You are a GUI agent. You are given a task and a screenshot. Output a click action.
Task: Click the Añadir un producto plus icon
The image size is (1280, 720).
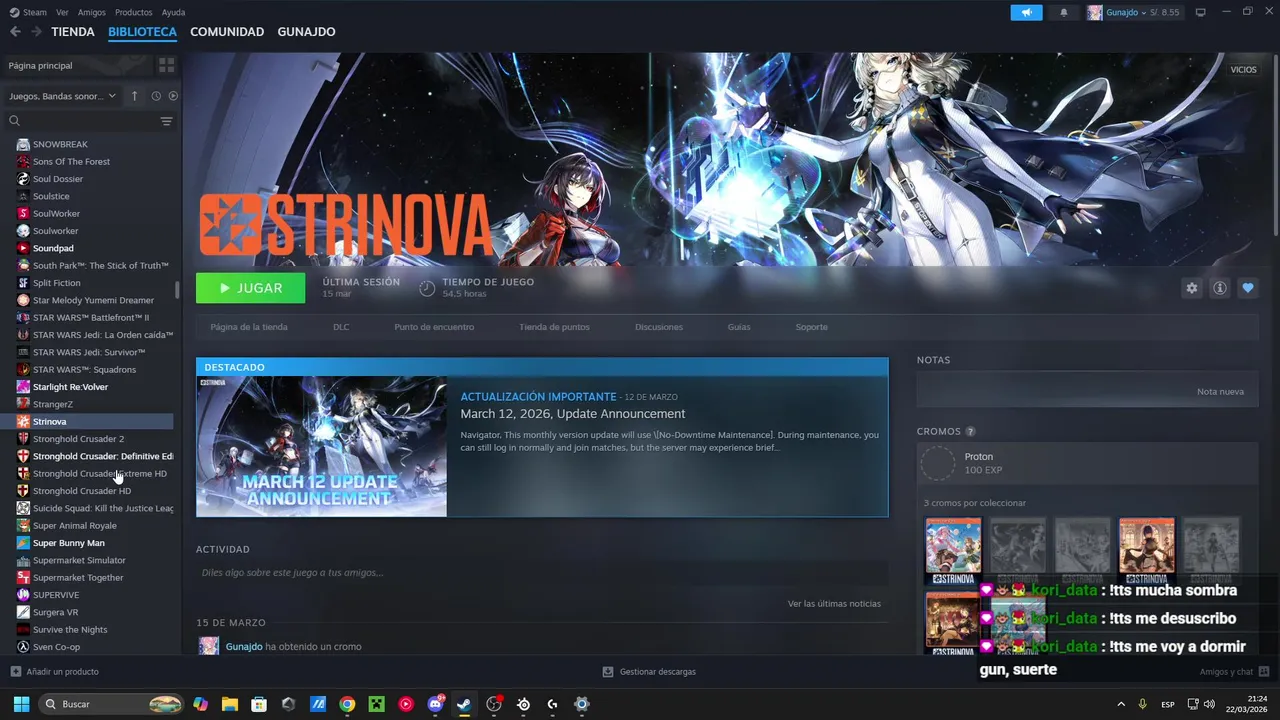click(15, 672)
